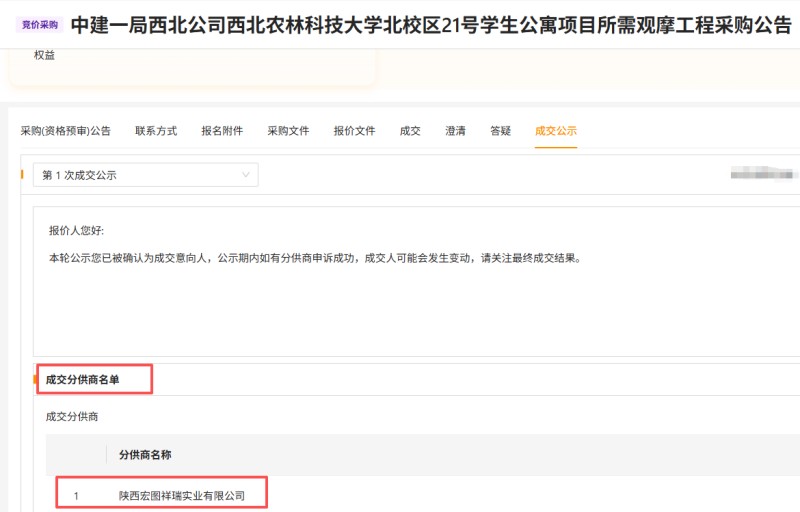
Task: Switch to the 联系方式 tab
Action: (156, 131)
